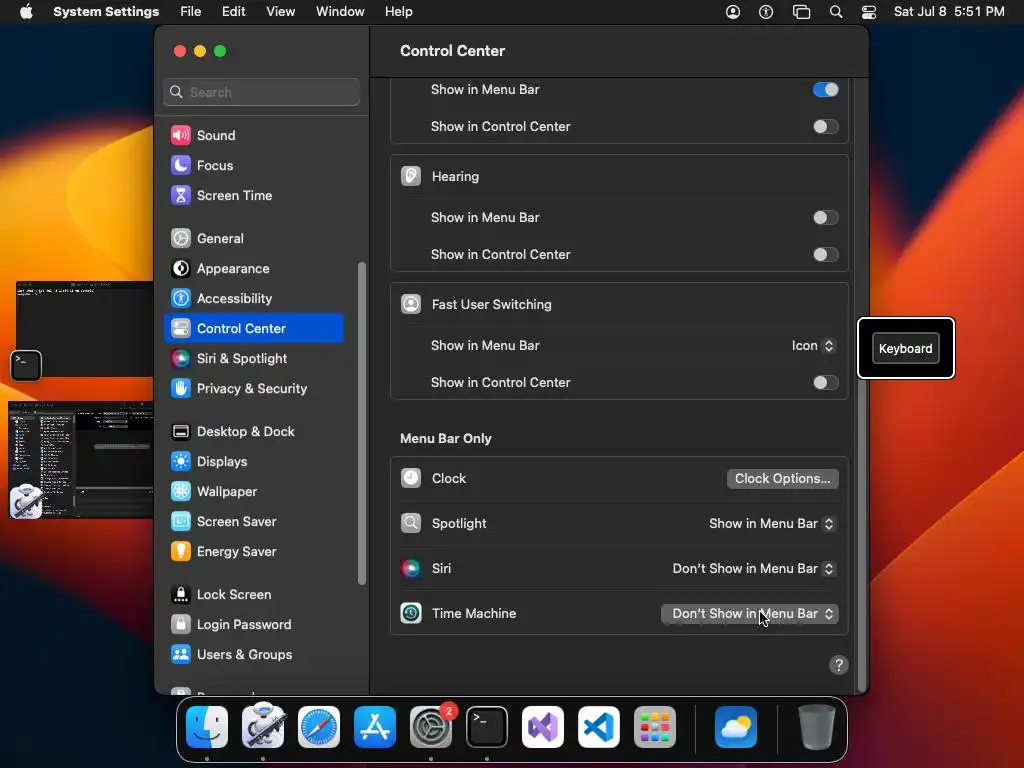The height and width of the screenshot is (768, 1024).
Task: Toggle topmost Show in Menu Bar switch
Action: [x=825, y=89]
